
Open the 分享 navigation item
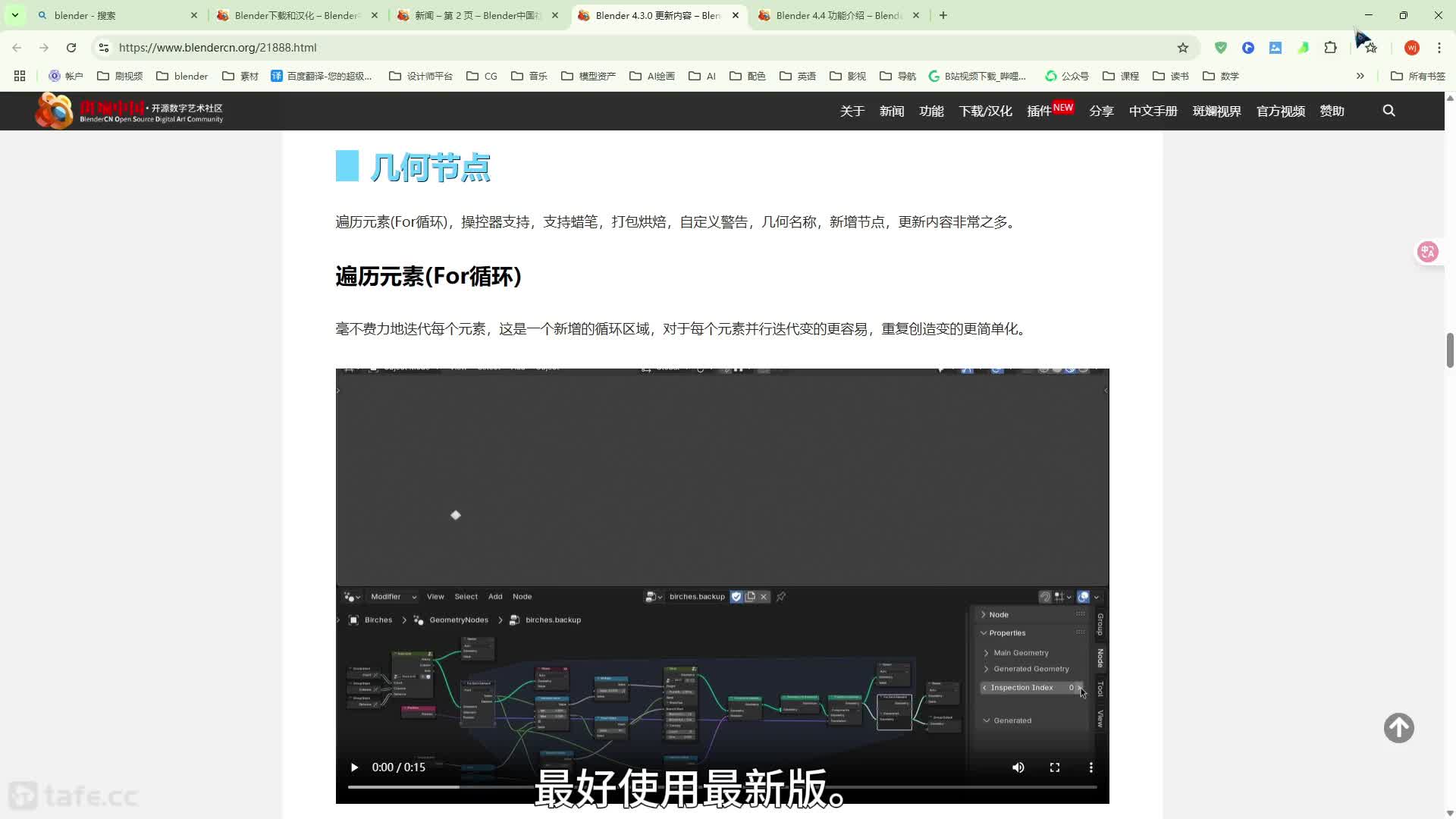pos(1101,111)
